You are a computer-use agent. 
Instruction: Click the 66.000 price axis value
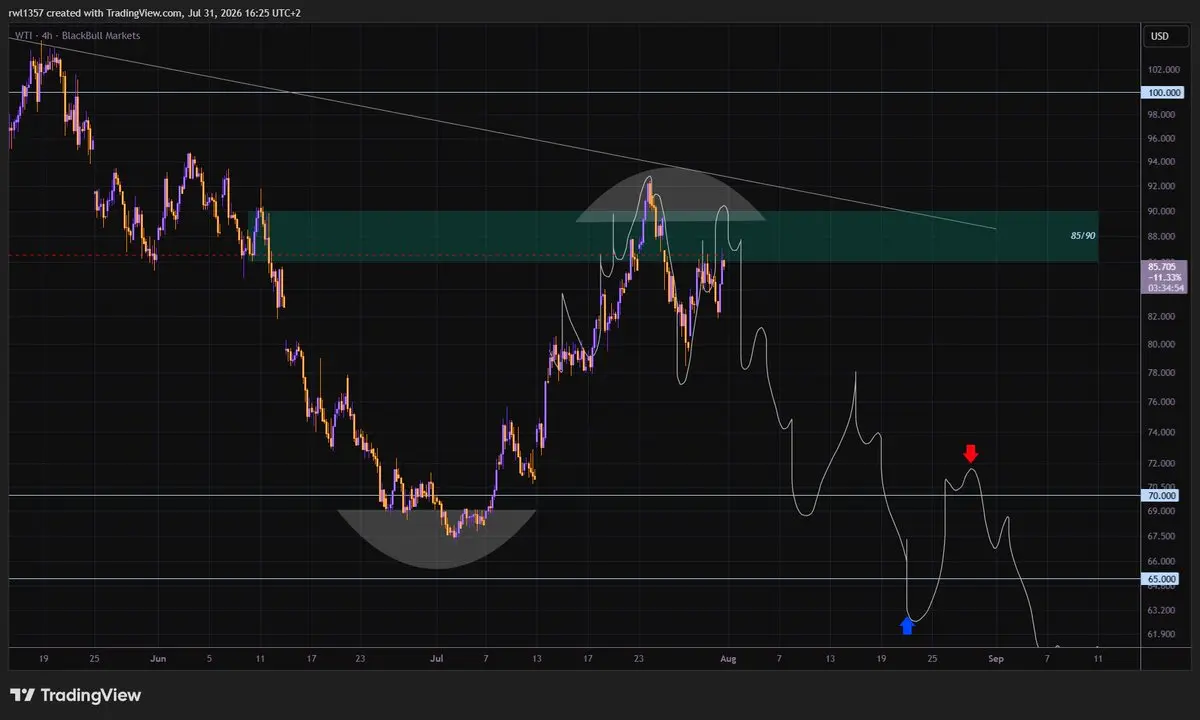(x=1163, y=562)
